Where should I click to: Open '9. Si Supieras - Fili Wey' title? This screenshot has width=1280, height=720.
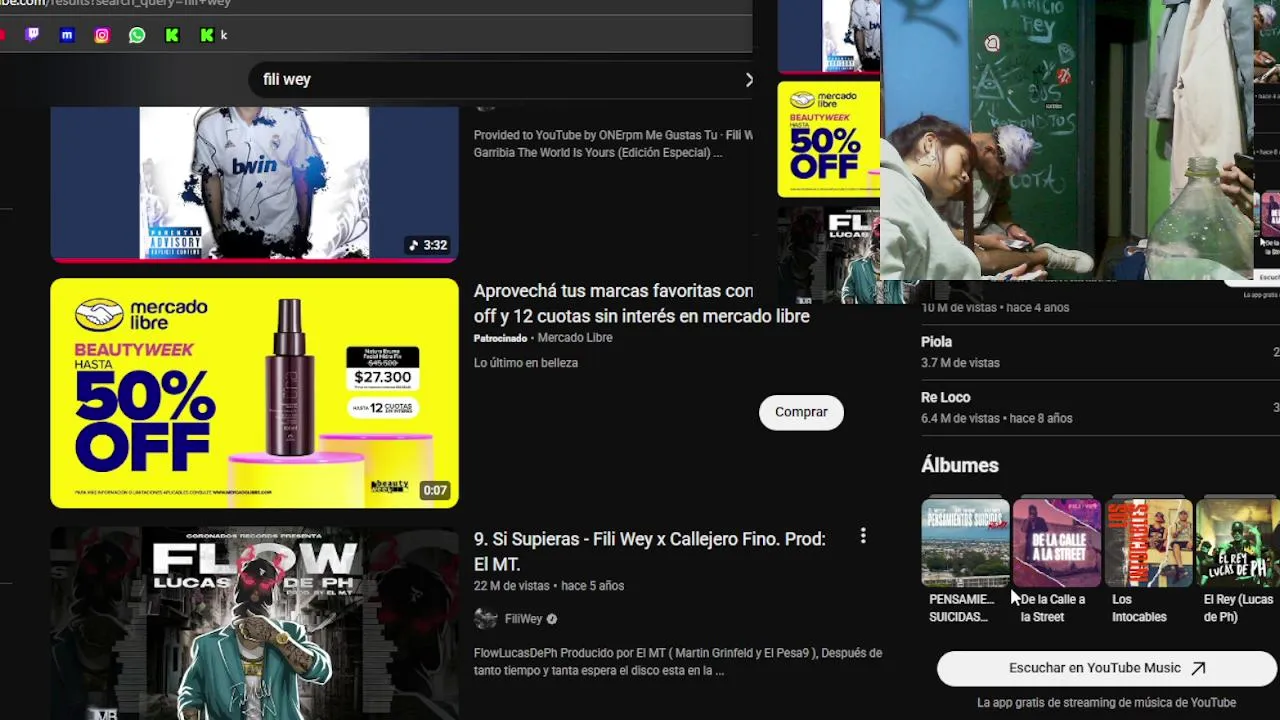(649, 551)
